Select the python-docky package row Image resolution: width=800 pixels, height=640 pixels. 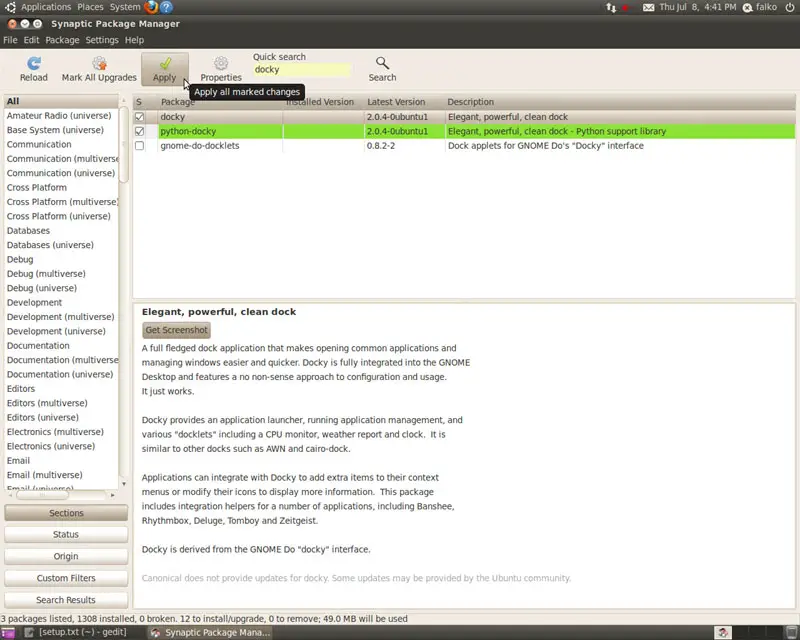pos(464,131)
